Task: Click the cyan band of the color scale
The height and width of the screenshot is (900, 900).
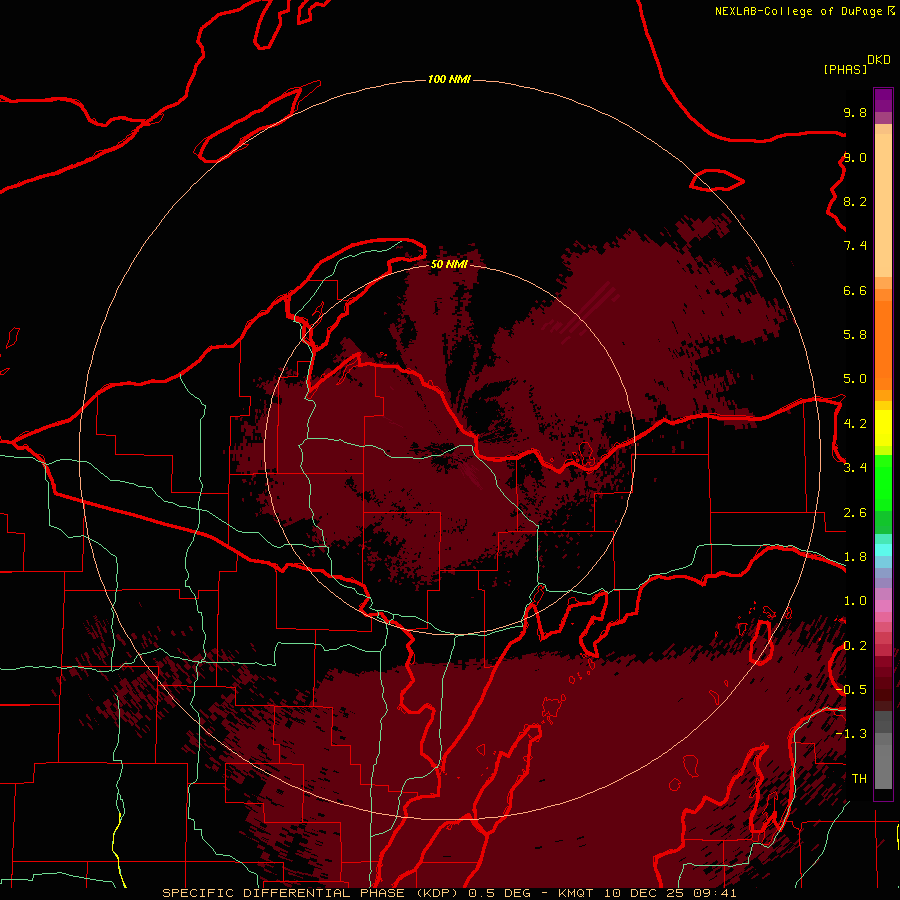Action: 883,550
